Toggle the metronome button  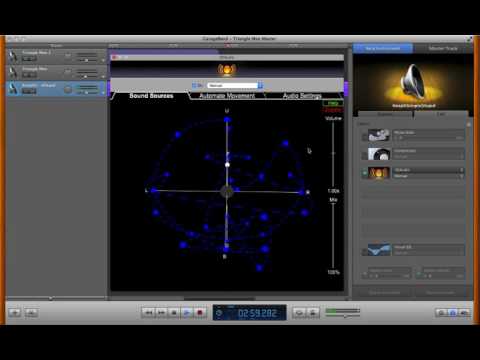coord(313,312)
